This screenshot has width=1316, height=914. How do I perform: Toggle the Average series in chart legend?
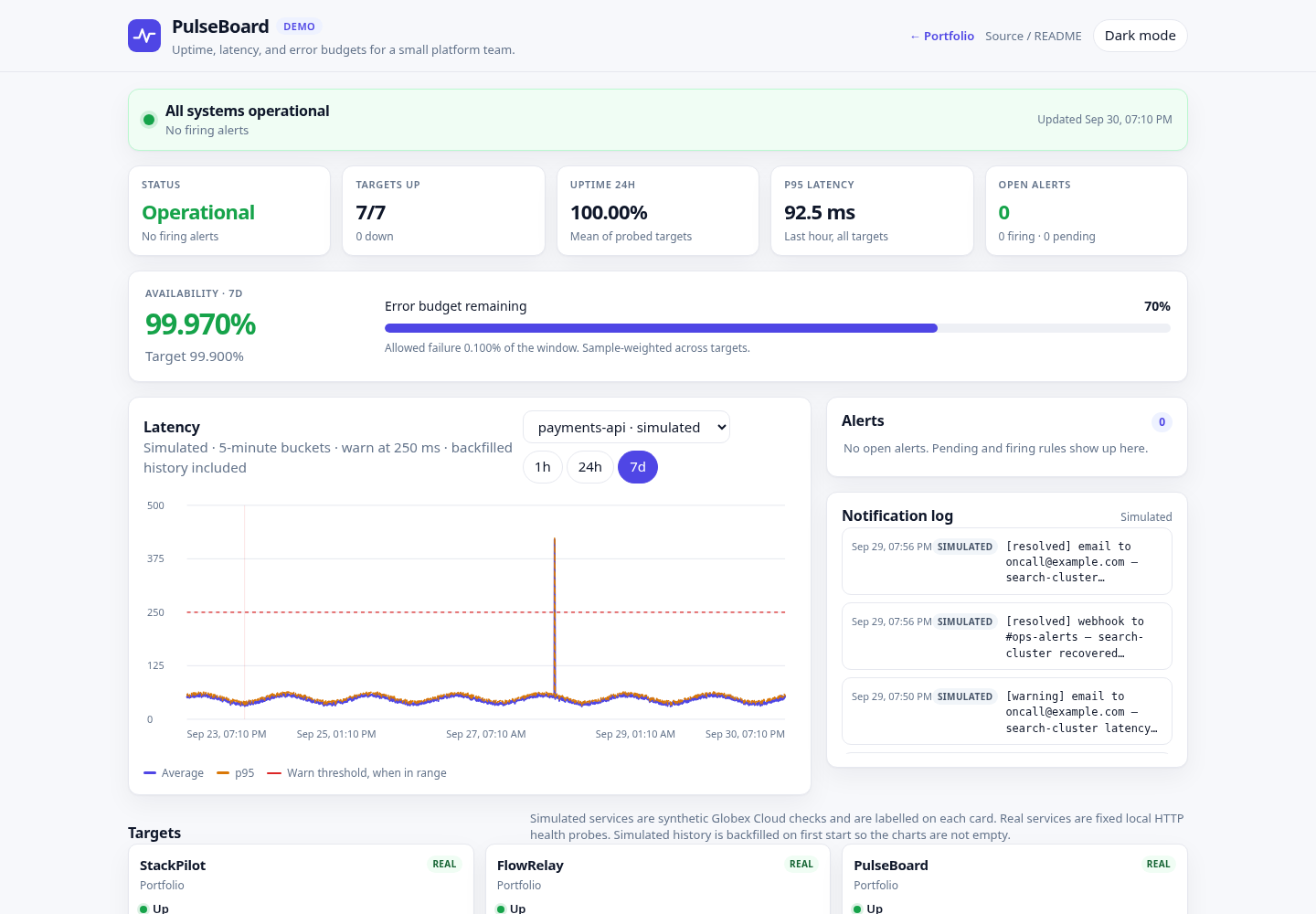pyautogui.click(x=174, y=773)
